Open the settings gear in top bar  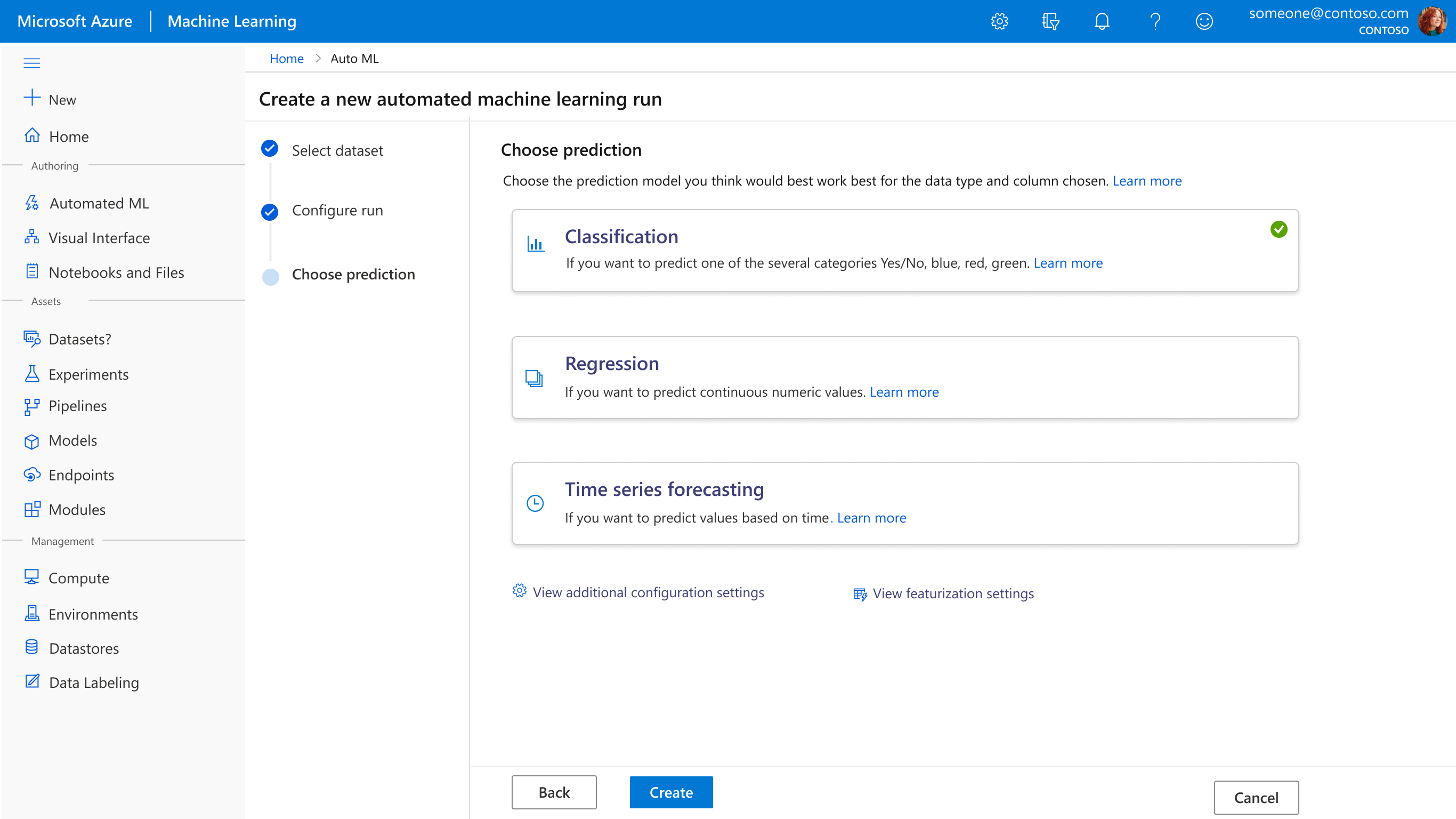click(999, 21)
